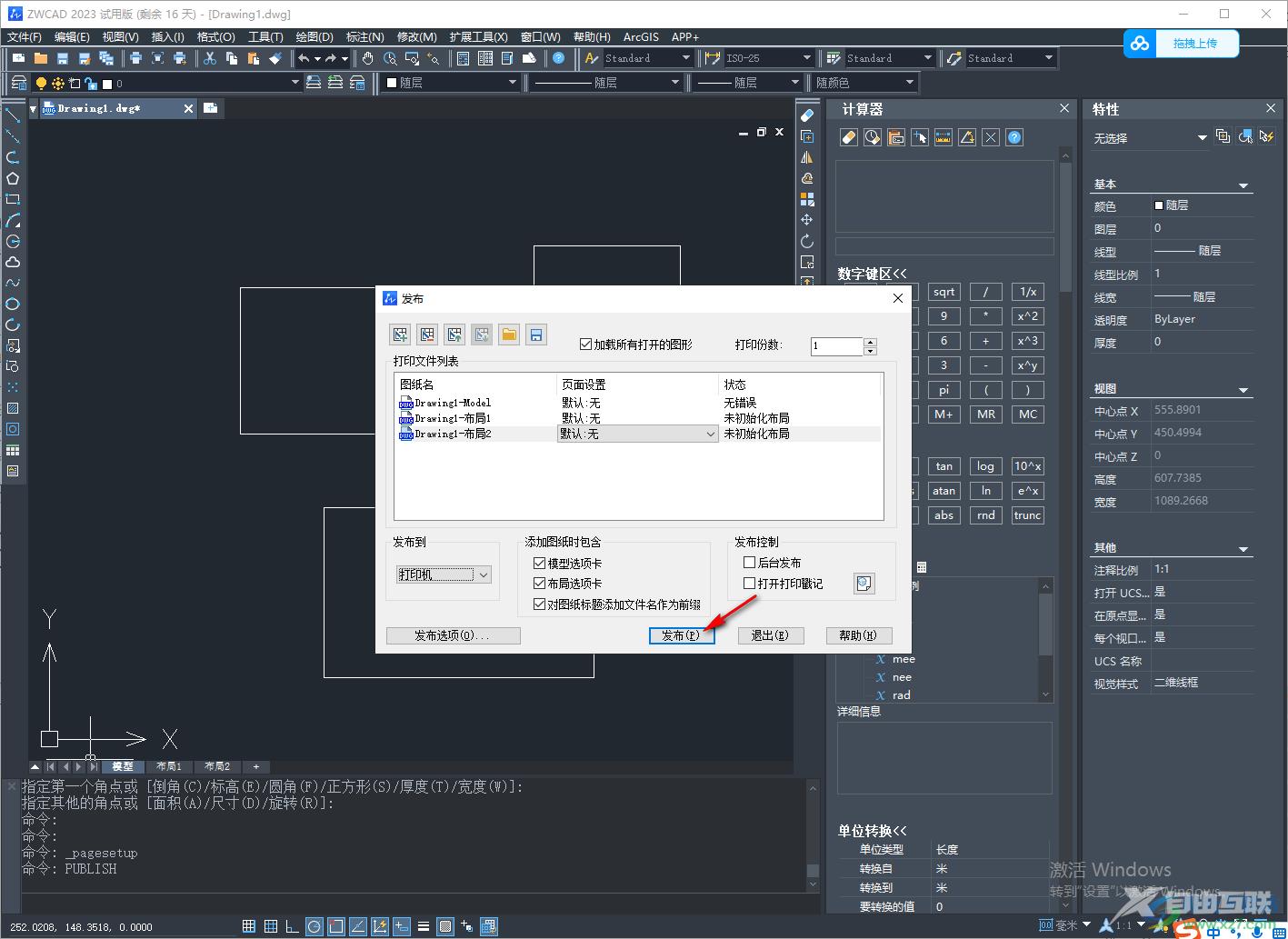Image resolution: width=1288 pixels, height=939 pixels.
Task: Click the 拖拽上传 cloud button
Action: (x=1183, y=43)
